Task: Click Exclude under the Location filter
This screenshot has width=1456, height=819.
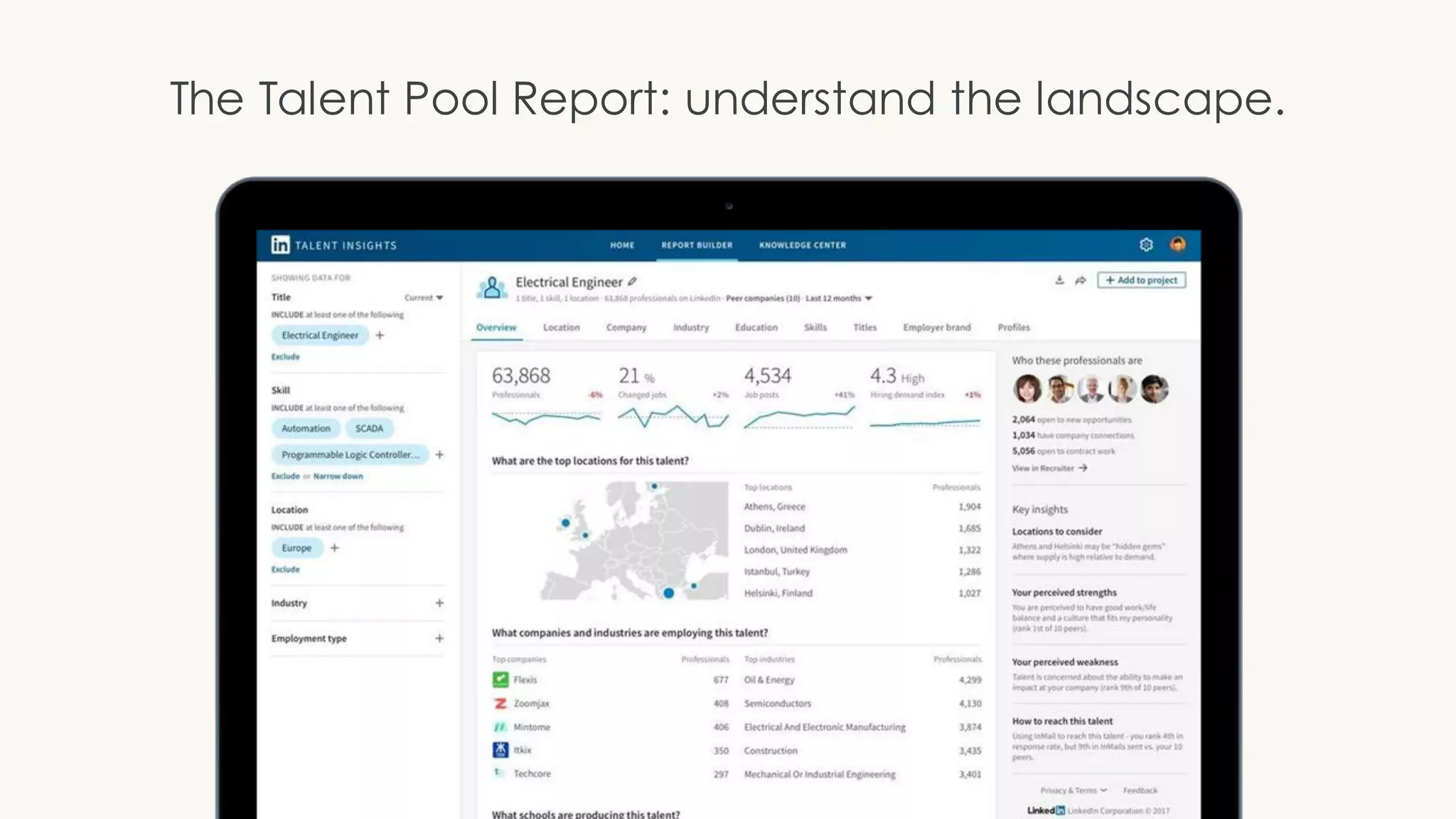Action: (x=286, y=569)
